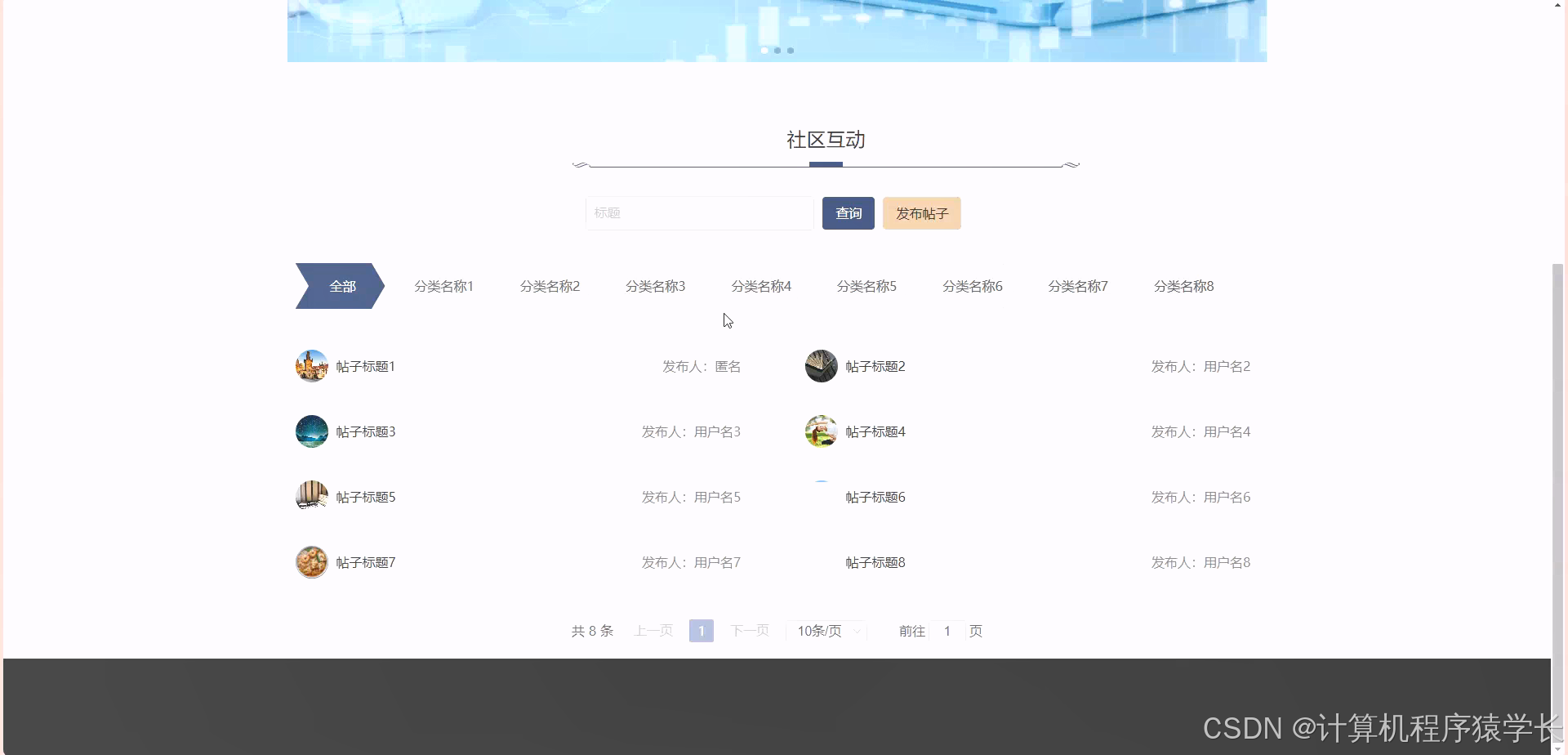Open the 分类名称8 category
1568x755 pixels.
(1183, 285)
